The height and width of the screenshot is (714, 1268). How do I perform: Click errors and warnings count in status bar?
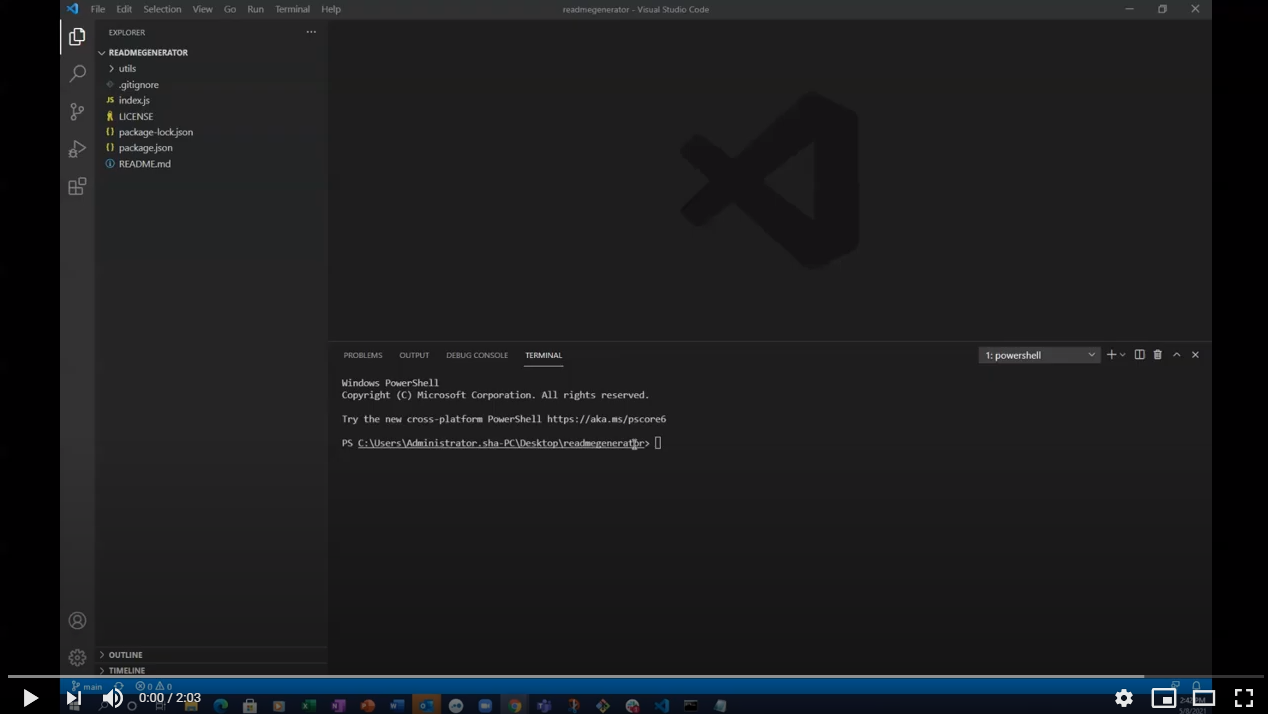[x=154, y=687]
